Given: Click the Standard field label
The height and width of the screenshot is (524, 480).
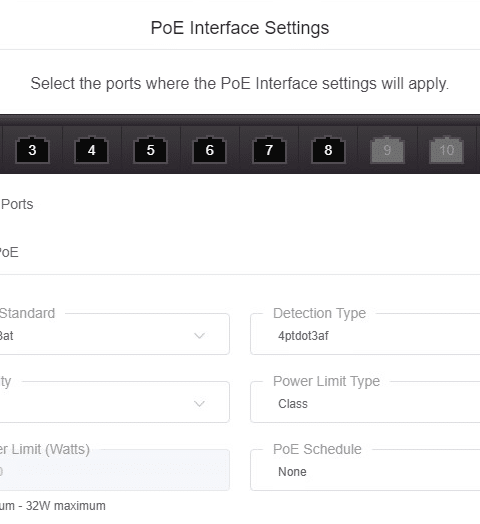Looking at the screenshot, I should [x=27, y=313].
